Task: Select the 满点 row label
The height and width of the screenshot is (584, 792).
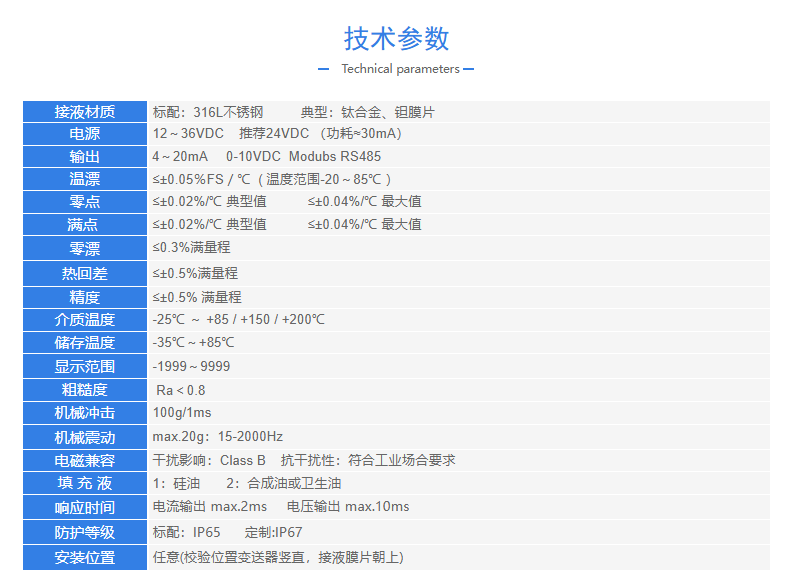Action: (x=85, y=225)
